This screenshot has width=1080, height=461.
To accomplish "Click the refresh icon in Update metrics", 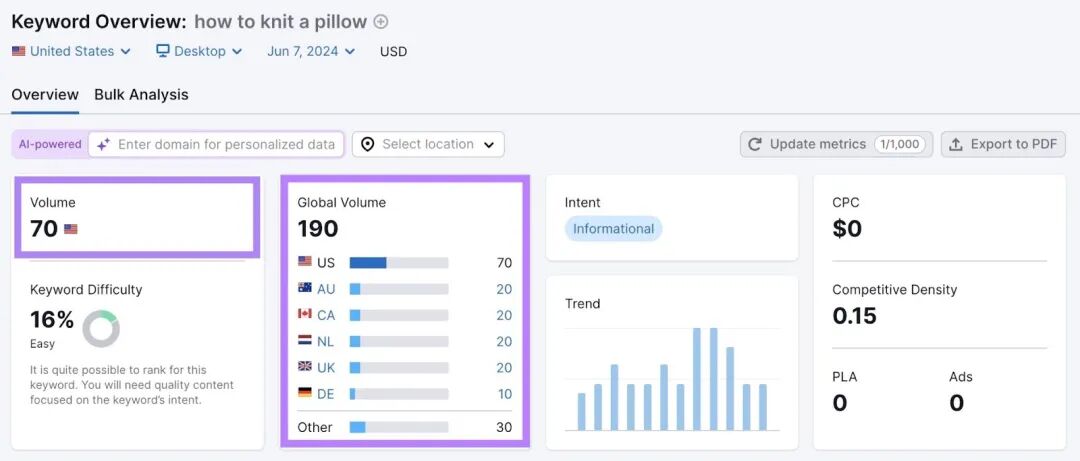I will 755,145.
